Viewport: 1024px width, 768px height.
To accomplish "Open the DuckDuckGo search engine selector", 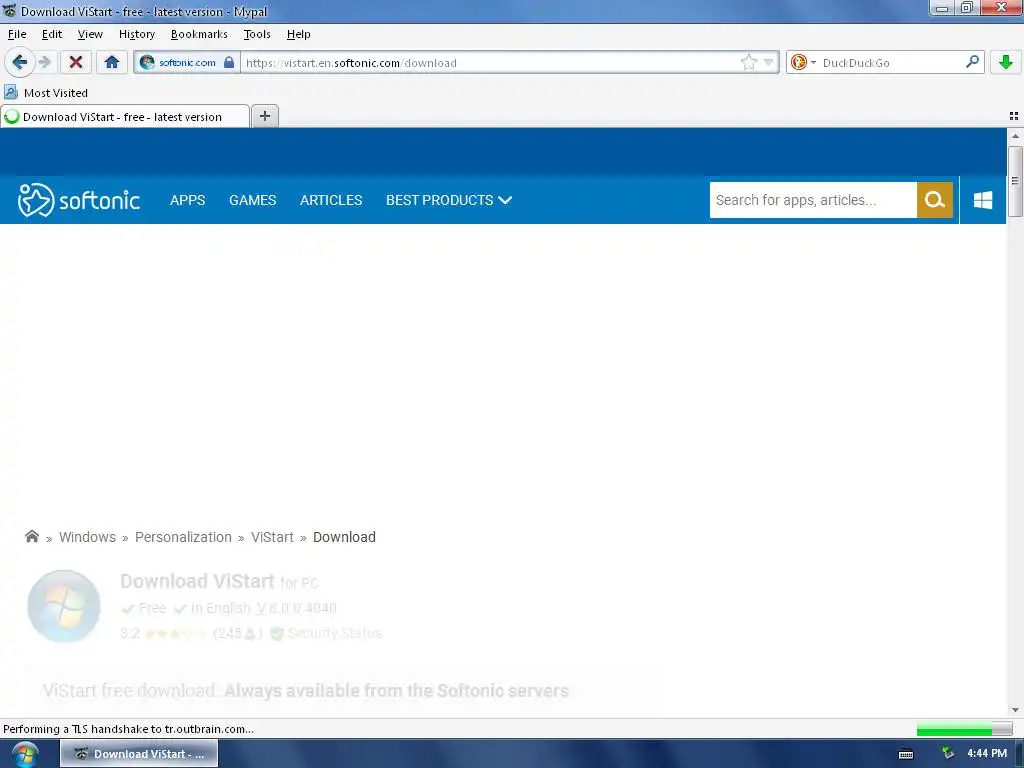I will [x=803, y=63].
